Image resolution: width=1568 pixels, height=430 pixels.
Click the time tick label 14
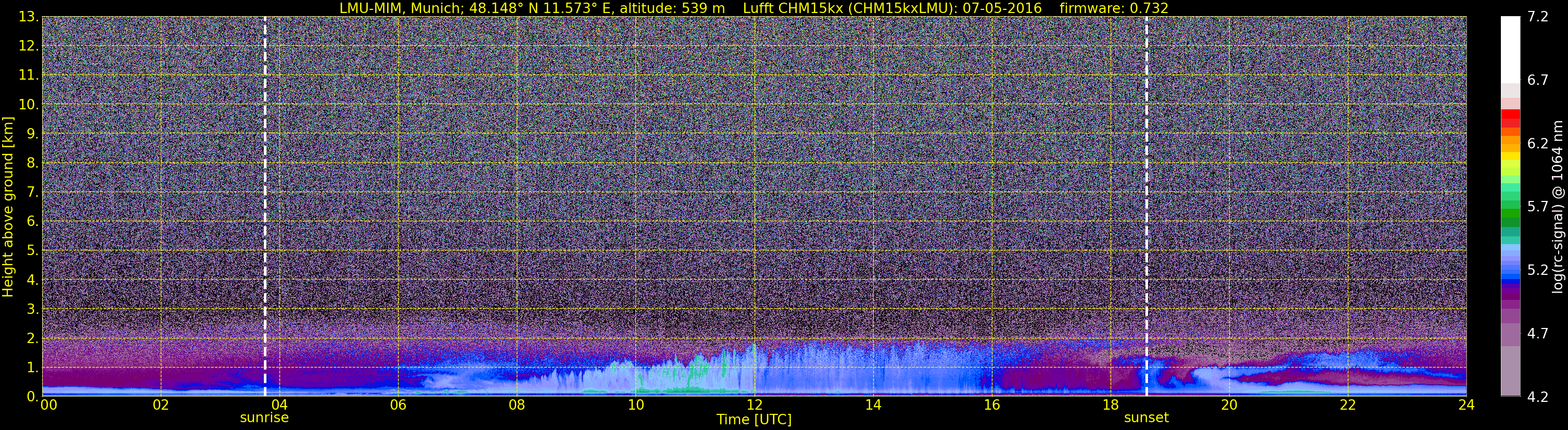tap(873, 405)
